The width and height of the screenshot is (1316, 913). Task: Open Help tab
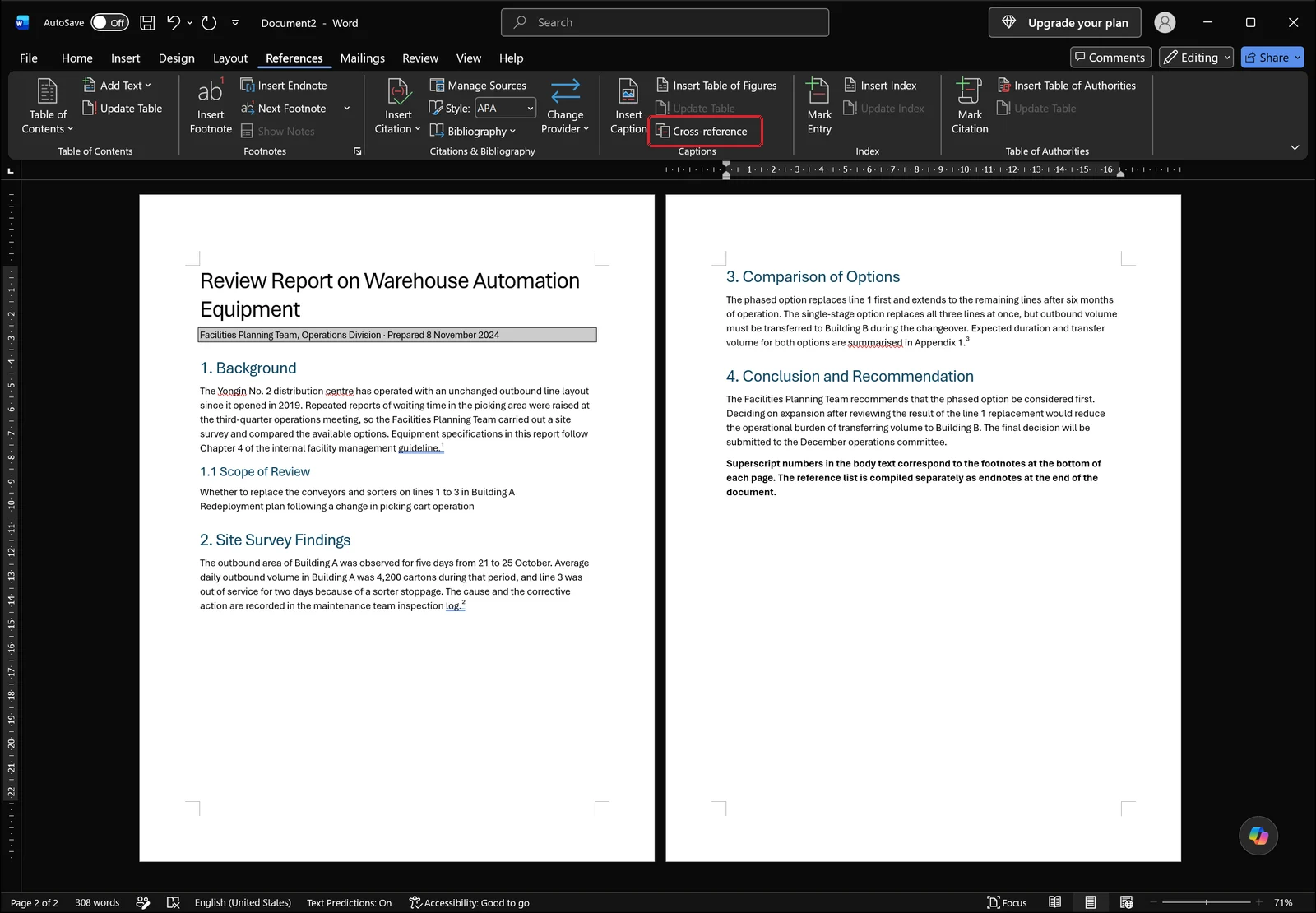pos(511,58)
